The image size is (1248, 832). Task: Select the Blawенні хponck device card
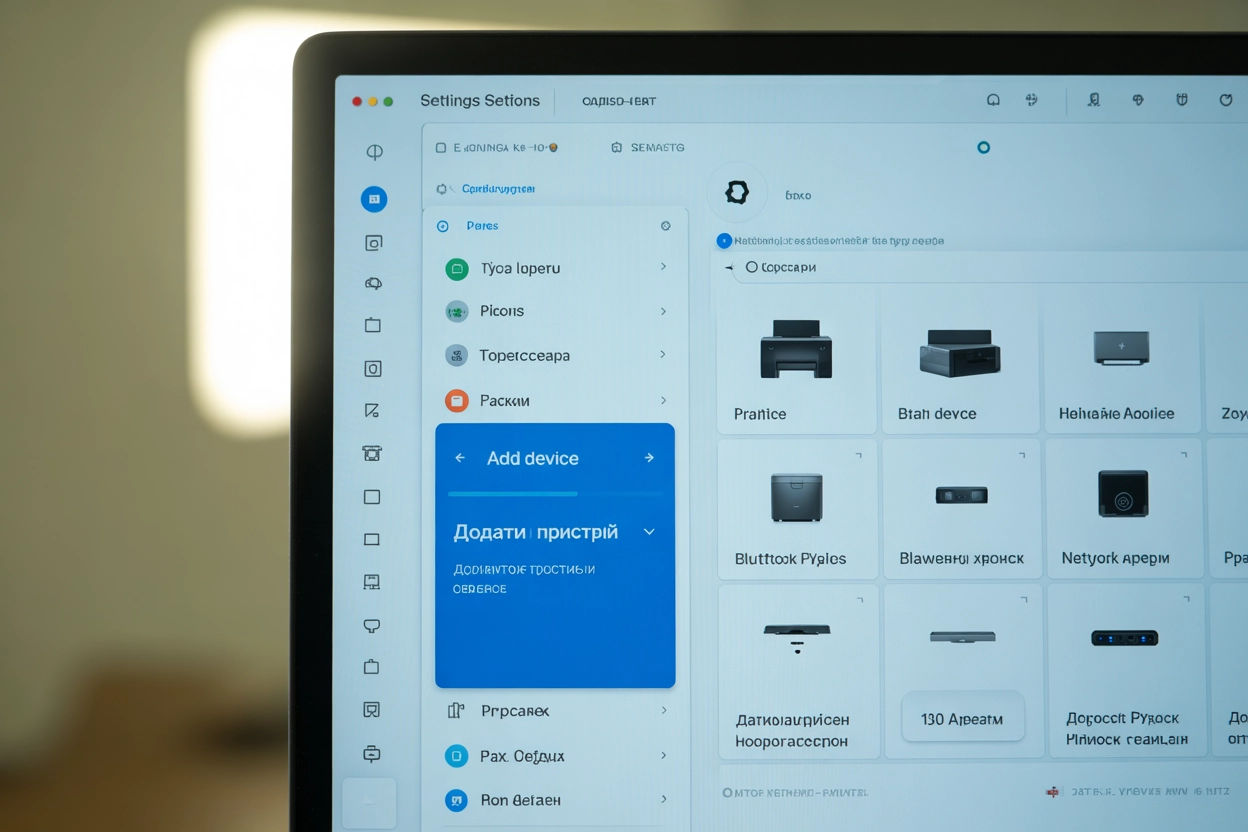pos(961,509)
